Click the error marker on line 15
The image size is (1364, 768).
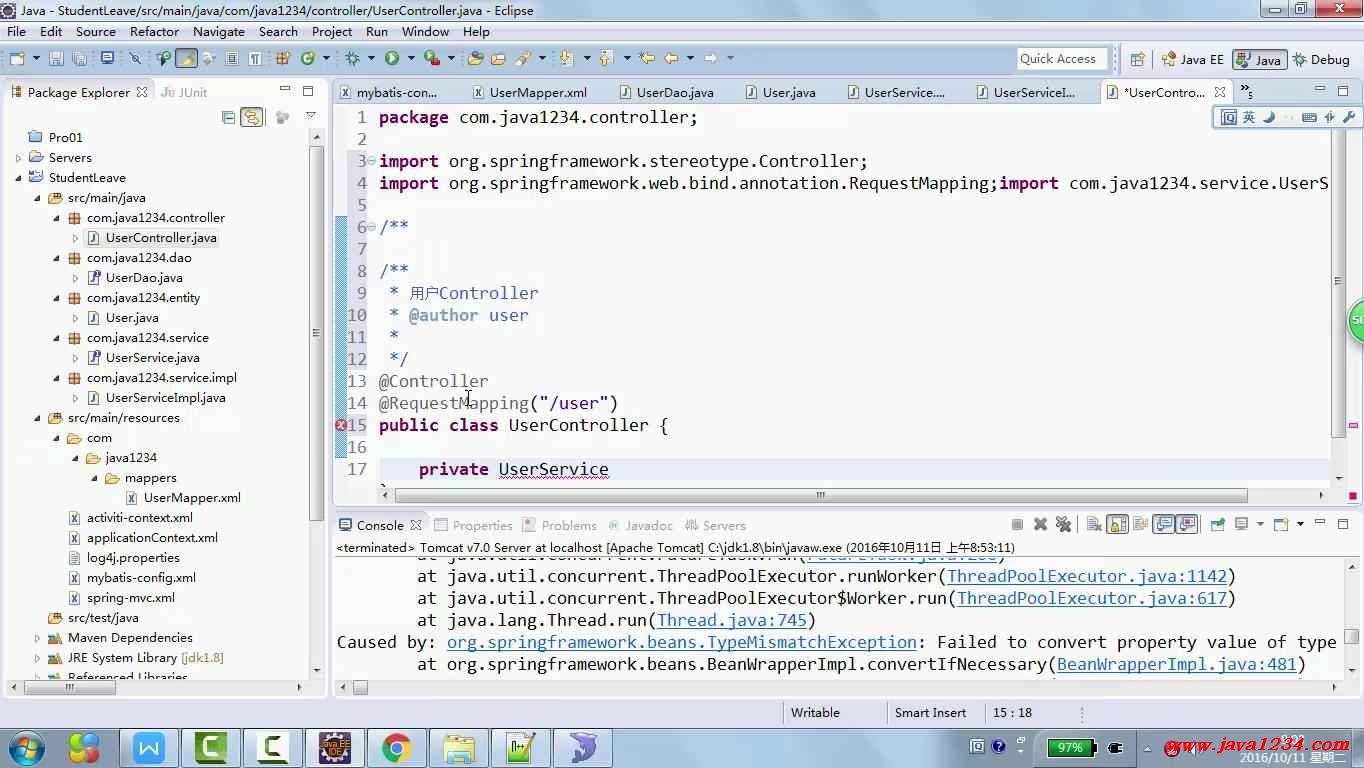coord(340,425)
